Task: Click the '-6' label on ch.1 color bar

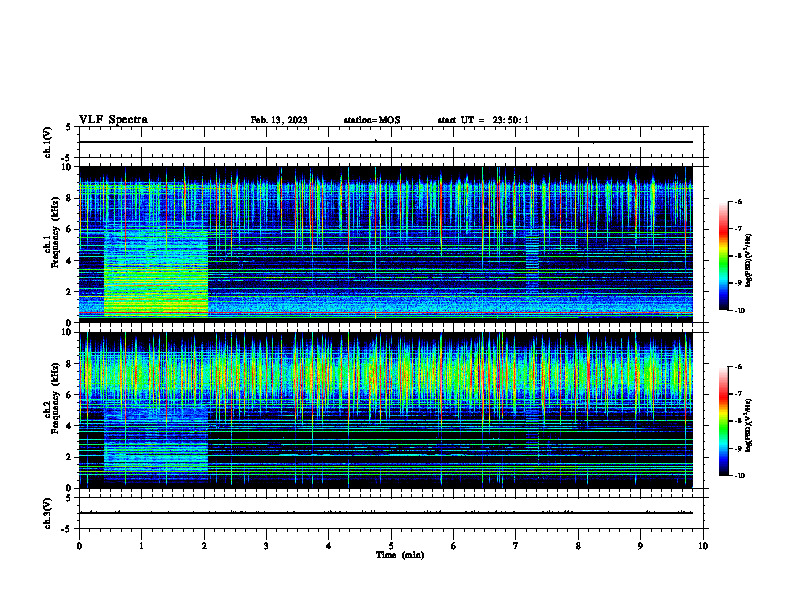Action: [737, 202]
